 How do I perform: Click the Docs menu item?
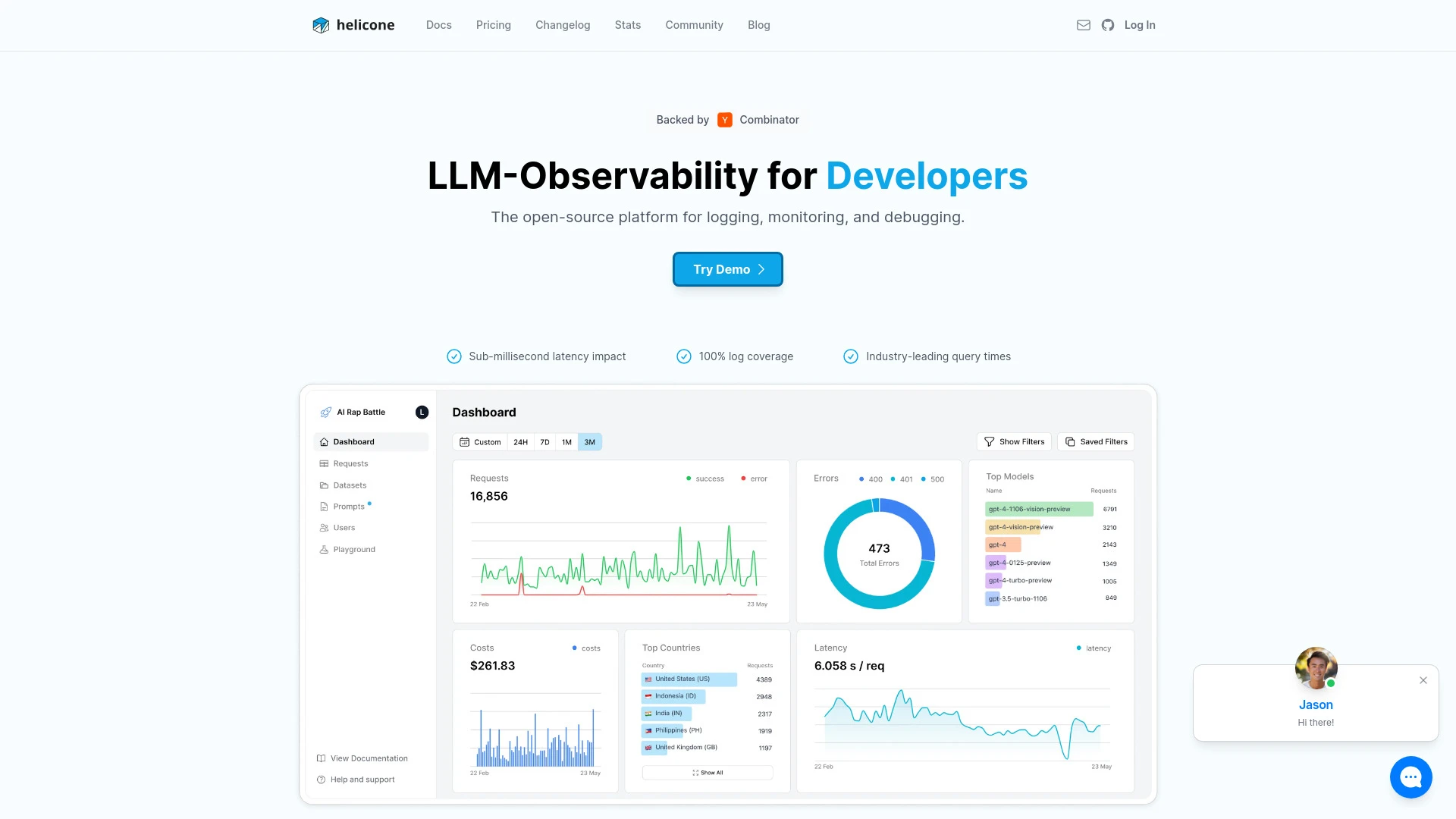(x=438, y=25)
